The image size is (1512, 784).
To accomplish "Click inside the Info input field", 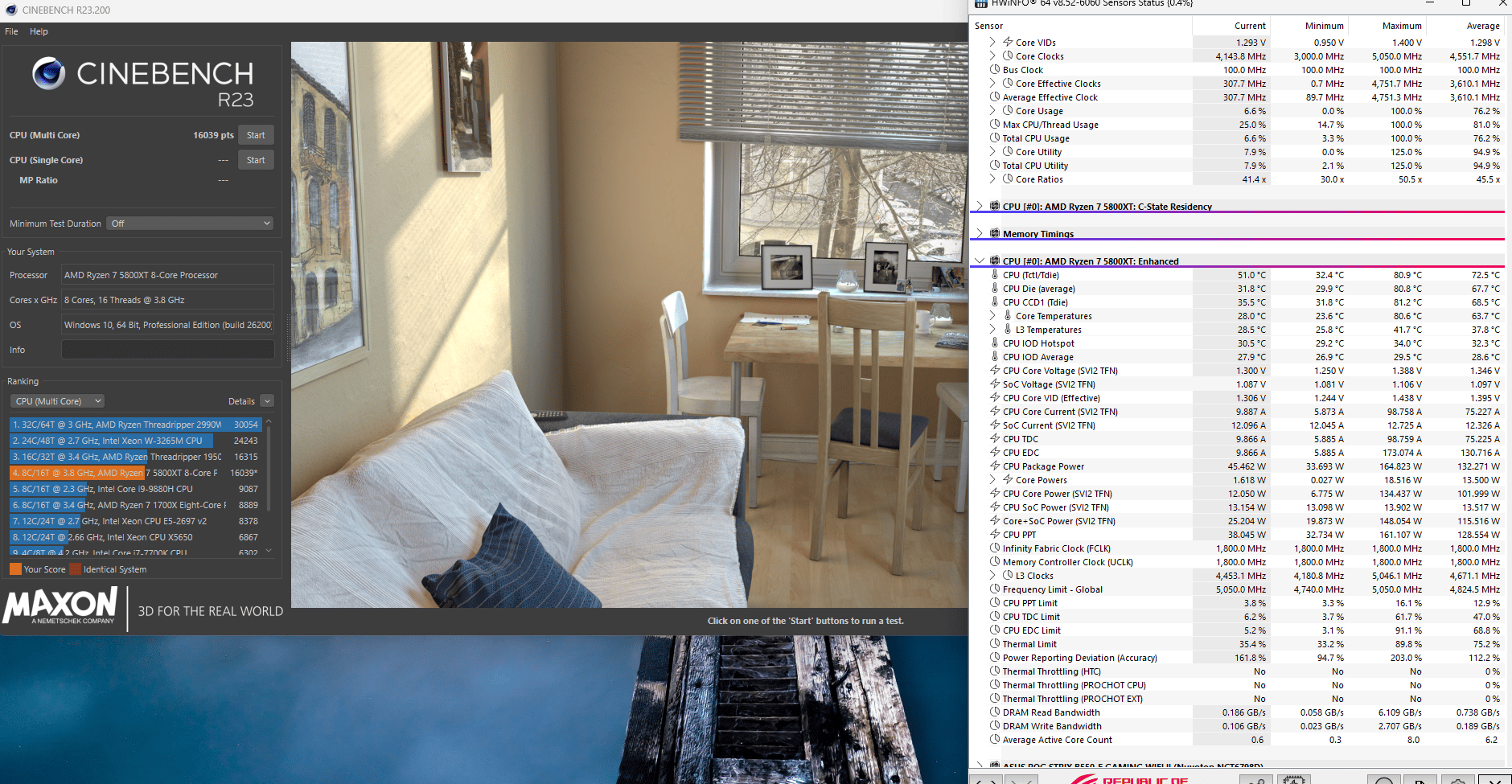I will [168, 350].
